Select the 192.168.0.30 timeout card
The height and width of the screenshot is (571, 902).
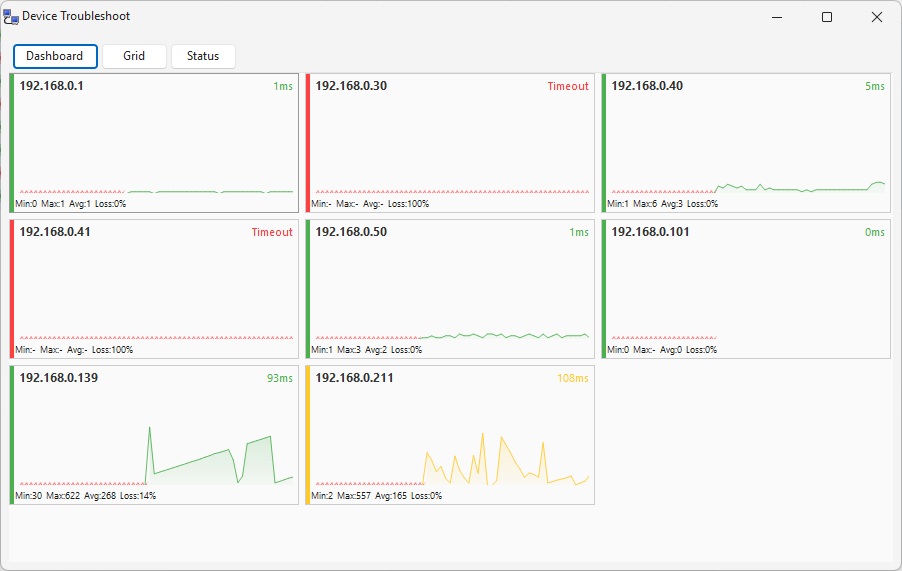click(450, 140)
